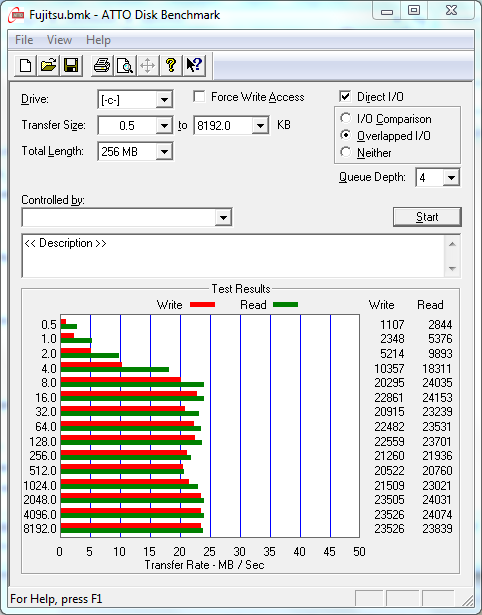The height and width of the screenshot is (615, 482).
Task: Open the Help menu
Action: click(x=98, y=40)
